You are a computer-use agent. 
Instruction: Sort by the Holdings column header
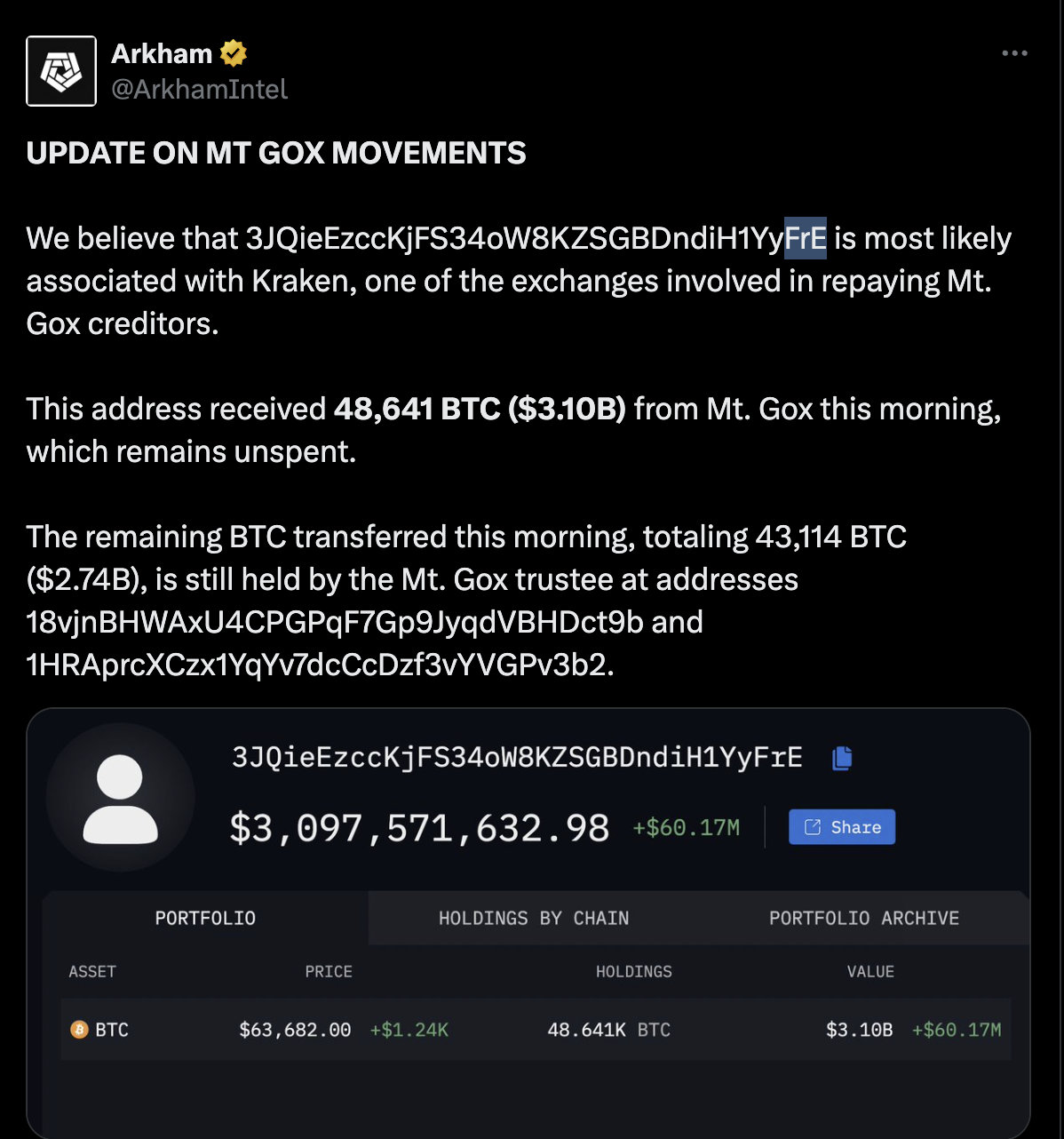click(x=633, y=971)
